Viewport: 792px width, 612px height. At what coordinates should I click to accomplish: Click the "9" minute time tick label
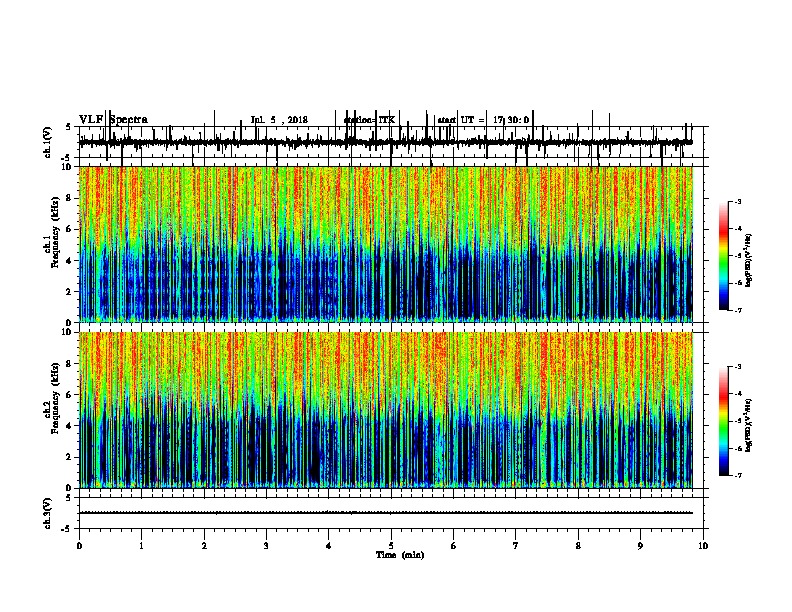640,546
